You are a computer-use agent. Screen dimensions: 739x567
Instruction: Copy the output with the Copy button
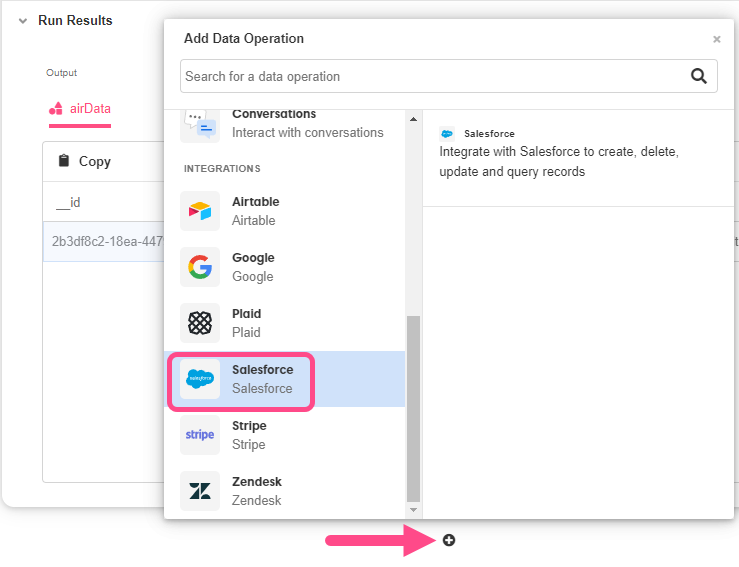tap(84, 161)
